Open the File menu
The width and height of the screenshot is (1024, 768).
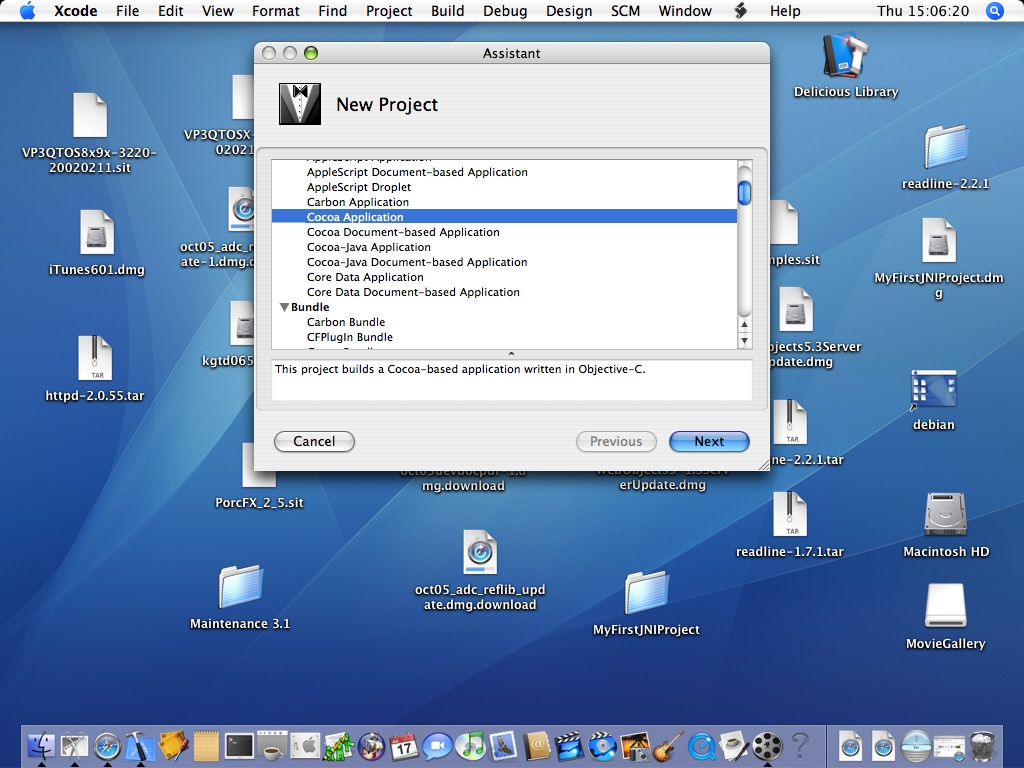click(127, 11)
